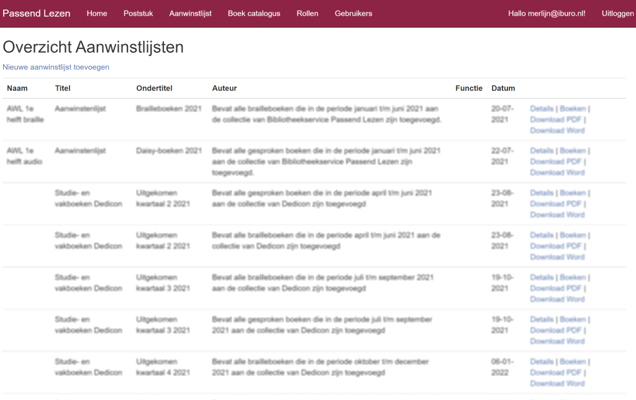This screenshot has width=636, height=400.
Task: Open the Home menu item
Action: (x=97, y=14)
